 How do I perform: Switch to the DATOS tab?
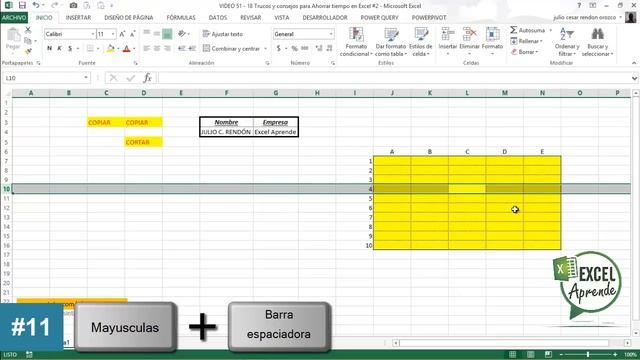tap(218, 18)
